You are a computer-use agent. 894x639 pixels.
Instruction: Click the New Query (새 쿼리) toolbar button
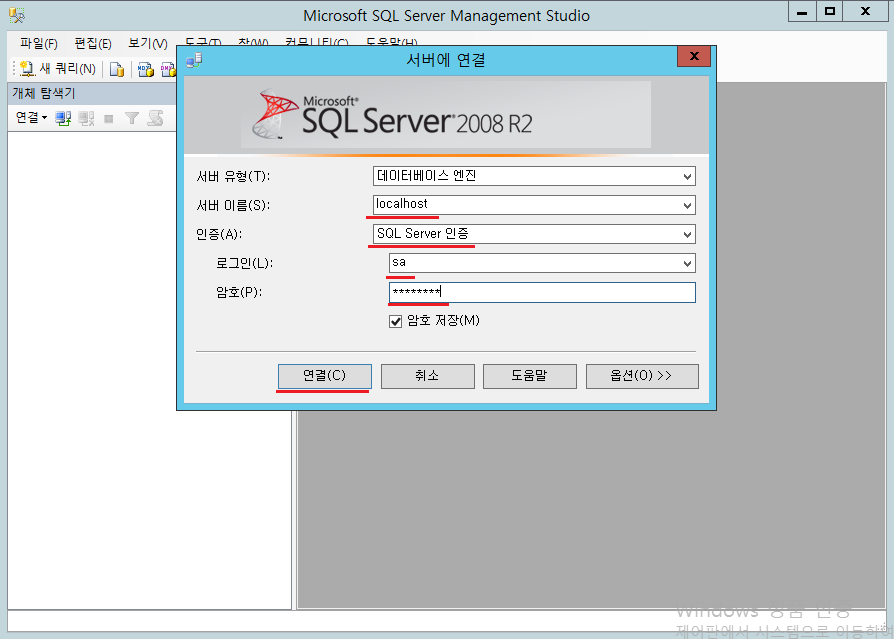(x=58, y=69)
